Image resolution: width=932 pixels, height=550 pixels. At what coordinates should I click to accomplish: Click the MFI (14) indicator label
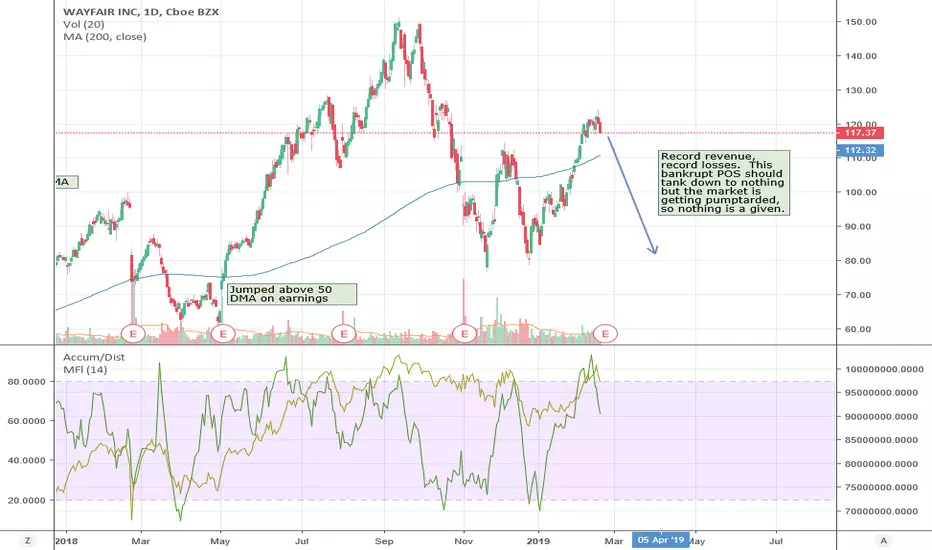click(x=85, y=370)
